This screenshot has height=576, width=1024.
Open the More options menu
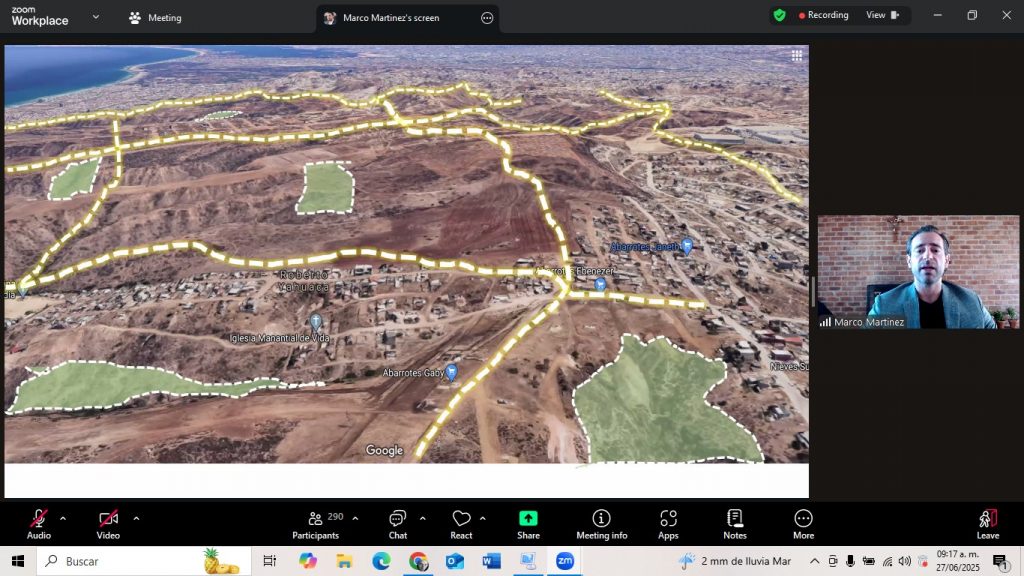pos(803,523)
